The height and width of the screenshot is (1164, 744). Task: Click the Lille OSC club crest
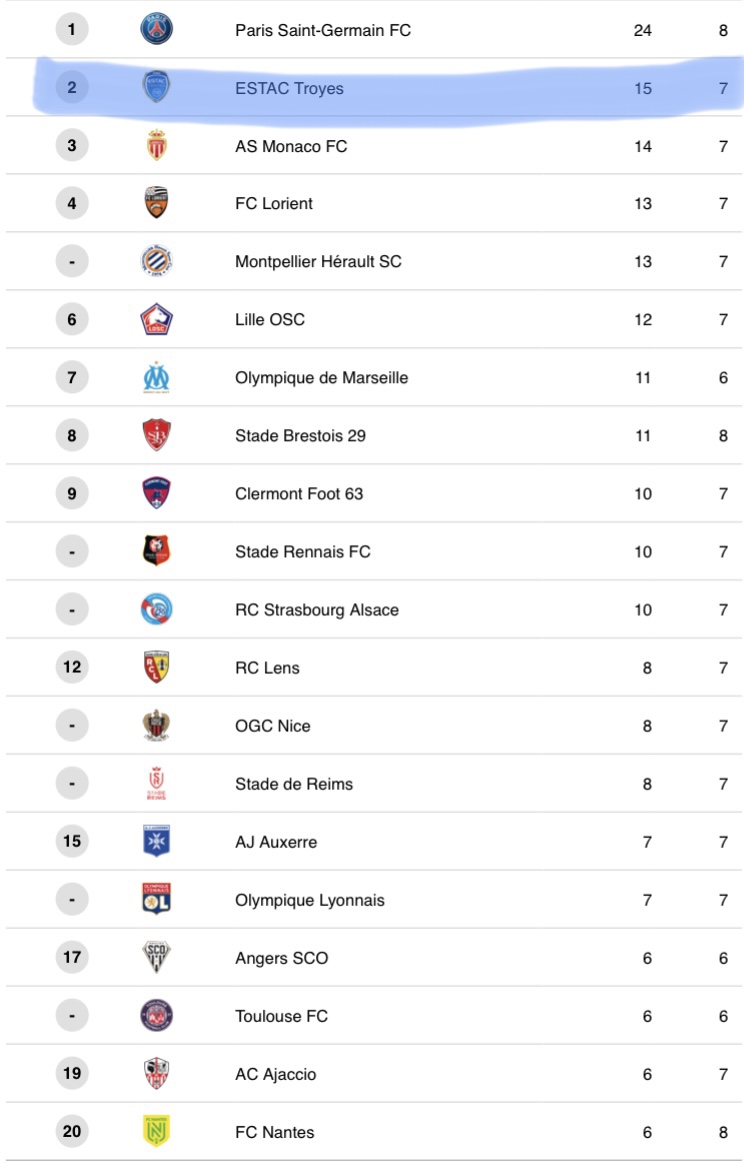[156, 320]
